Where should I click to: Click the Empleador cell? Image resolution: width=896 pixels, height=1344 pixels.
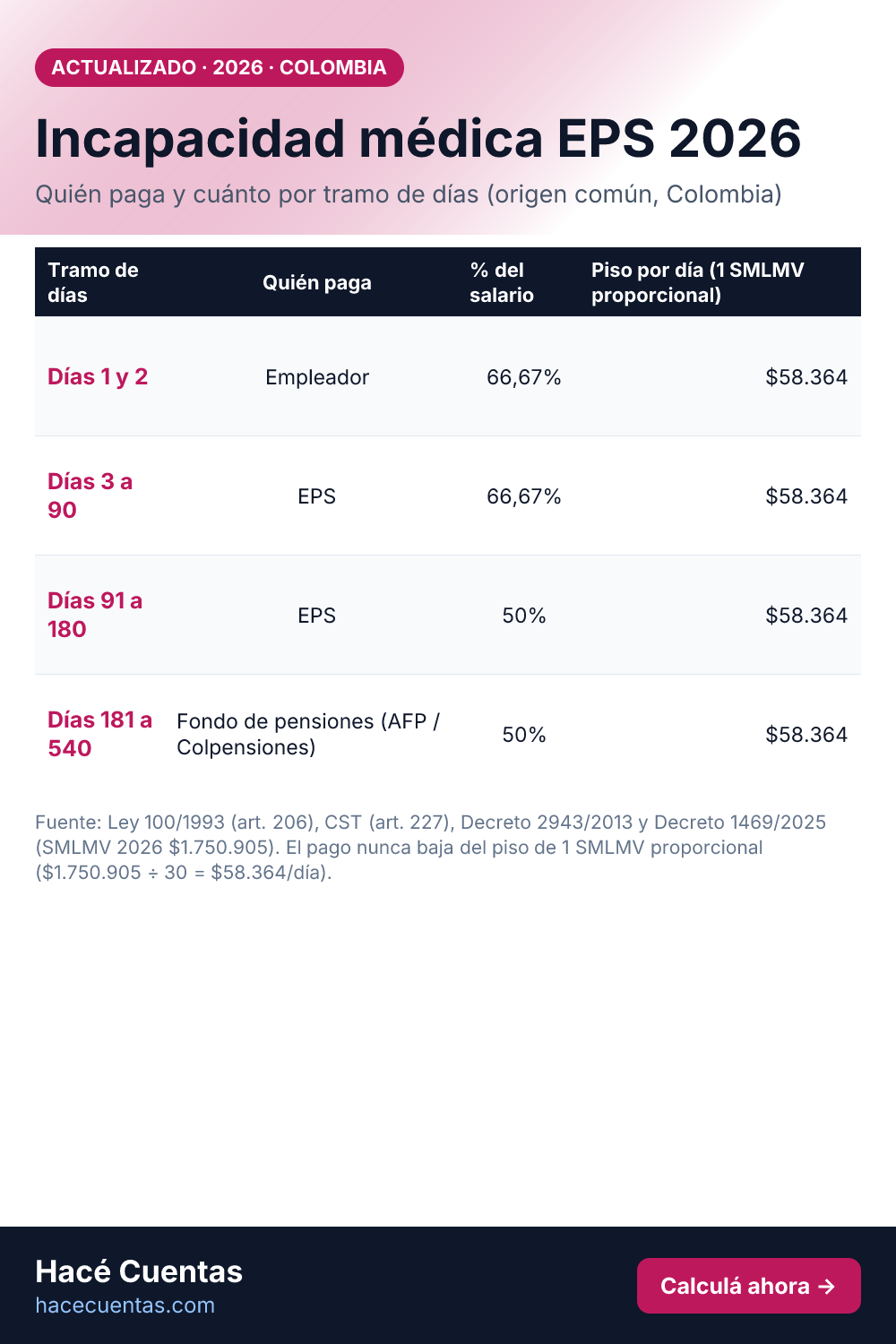[x=317, y=377]
